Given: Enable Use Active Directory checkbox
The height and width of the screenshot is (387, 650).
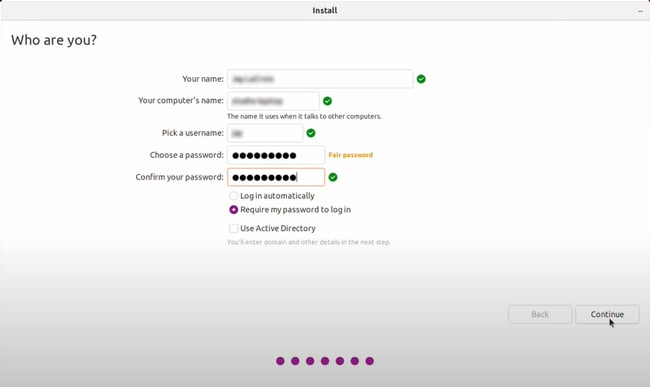Looking at the screenshot, I should 233,228.
